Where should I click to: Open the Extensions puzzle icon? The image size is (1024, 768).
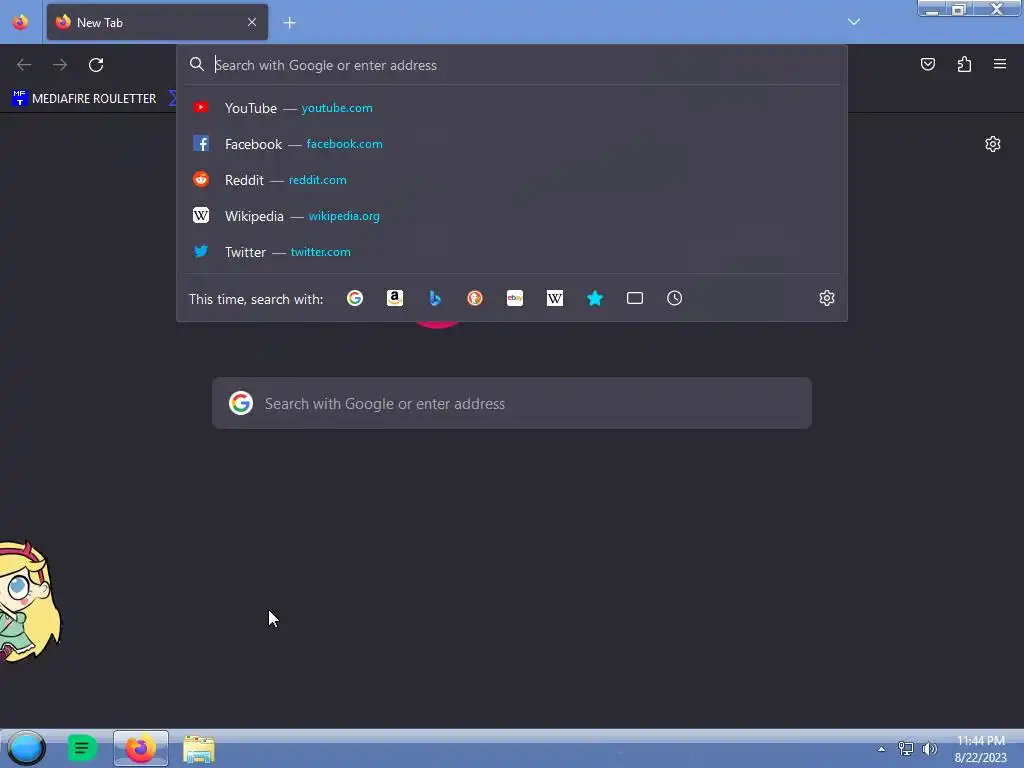tap(964, 64)
